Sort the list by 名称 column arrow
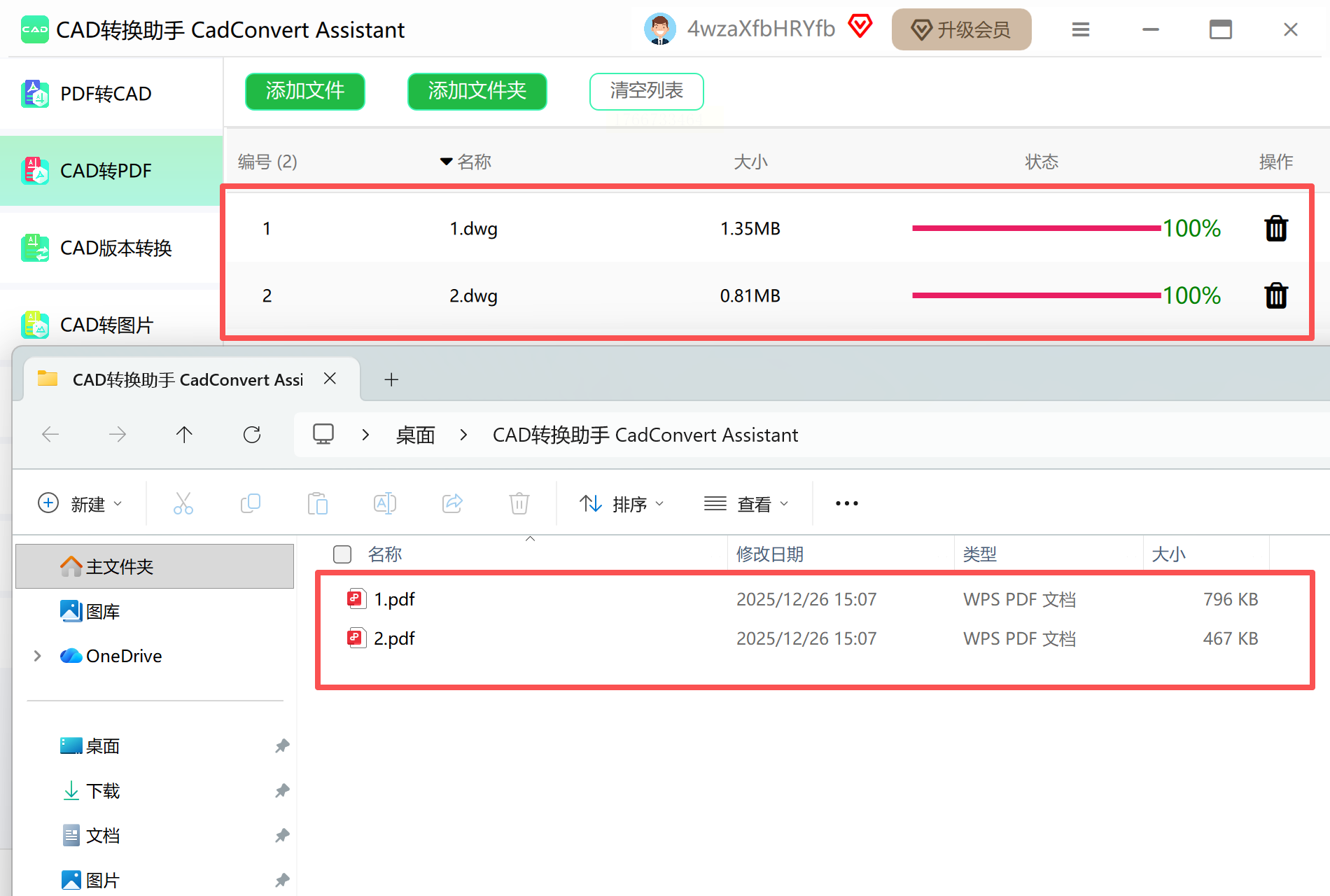 click(446, 162)
